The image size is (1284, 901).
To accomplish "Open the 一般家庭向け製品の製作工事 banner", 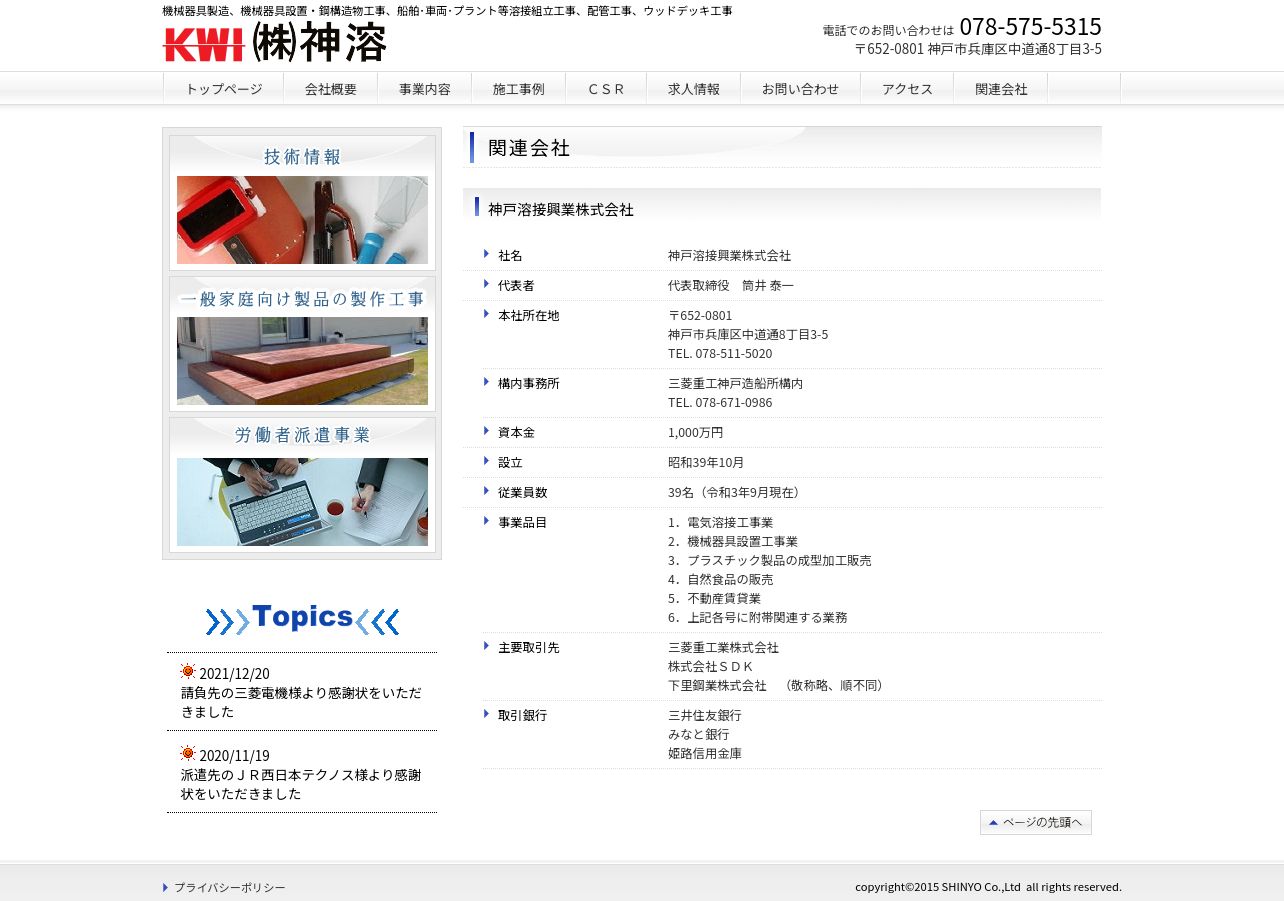I will pyautogui.click(x=302, y=343).
